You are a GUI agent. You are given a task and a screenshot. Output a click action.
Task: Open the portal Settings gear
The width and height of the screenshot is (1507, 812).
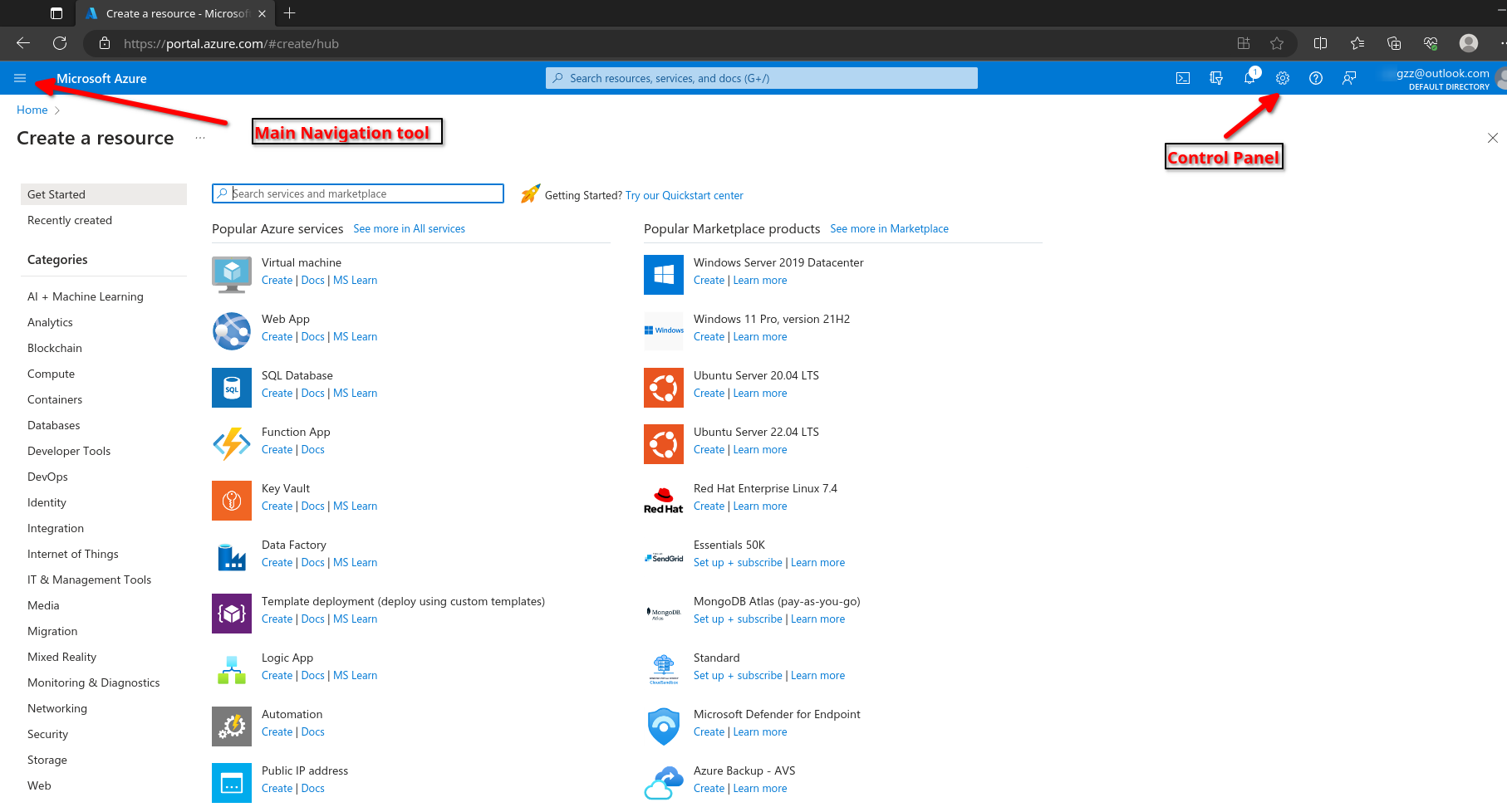1283,78
